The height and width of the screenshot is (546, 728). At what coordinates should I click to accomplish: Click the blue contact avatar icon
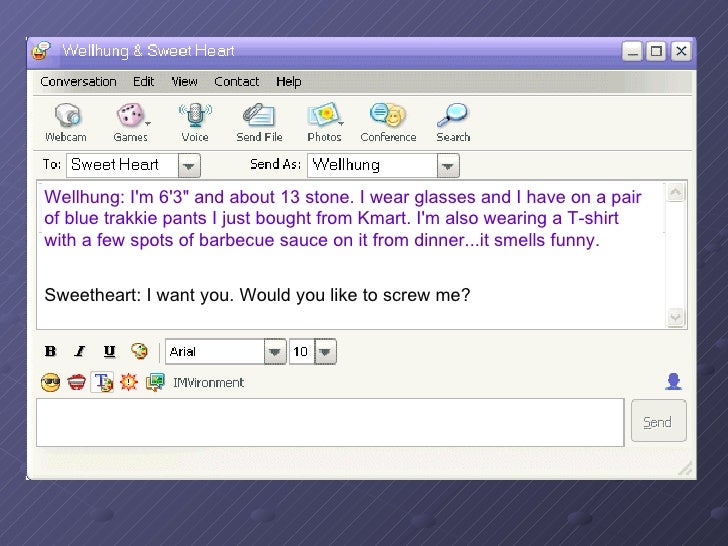673,381
